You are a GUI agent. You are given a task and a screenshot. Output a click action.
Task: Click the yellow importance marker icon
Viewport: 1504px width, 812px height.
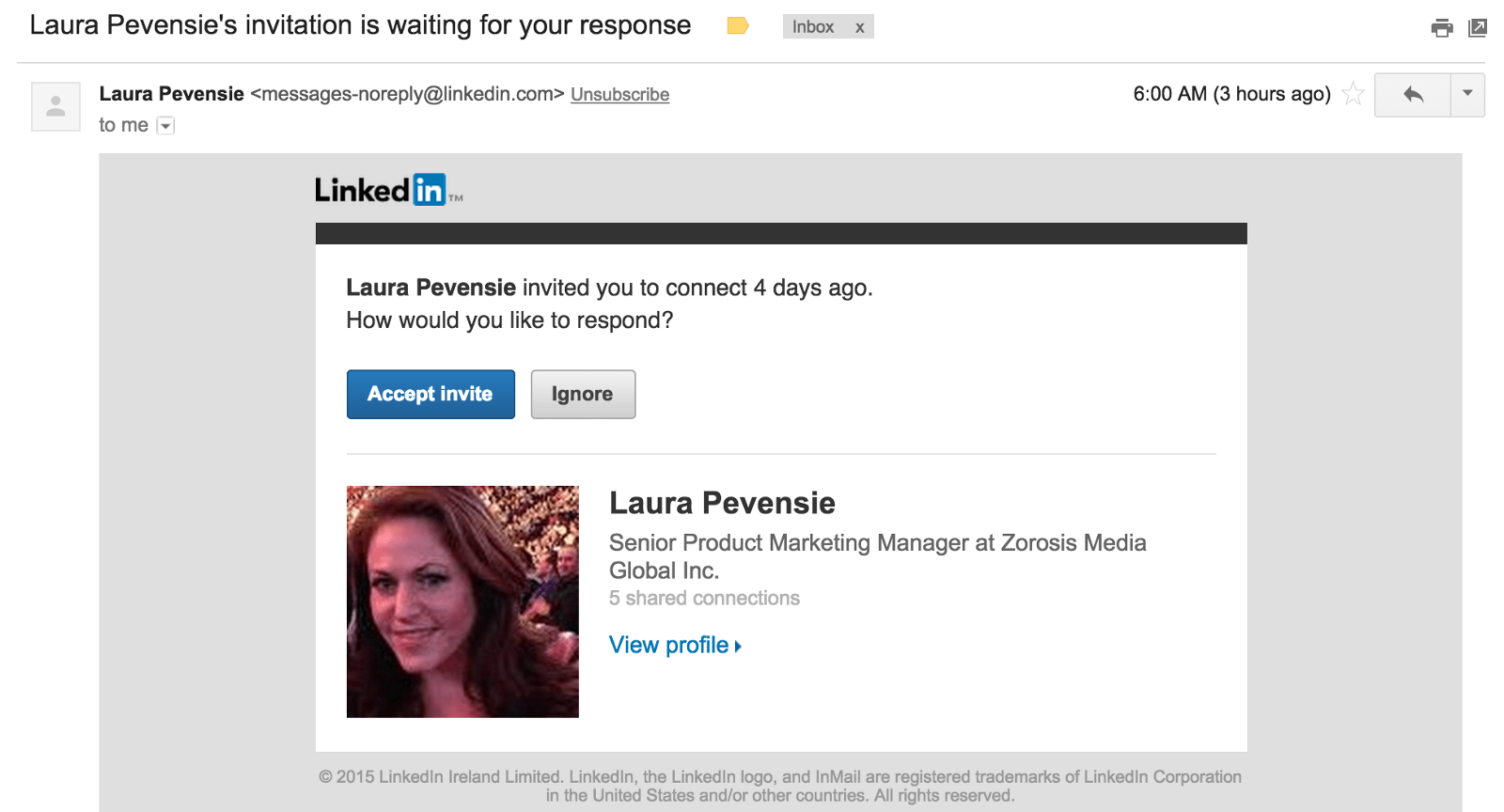(738, 26)
